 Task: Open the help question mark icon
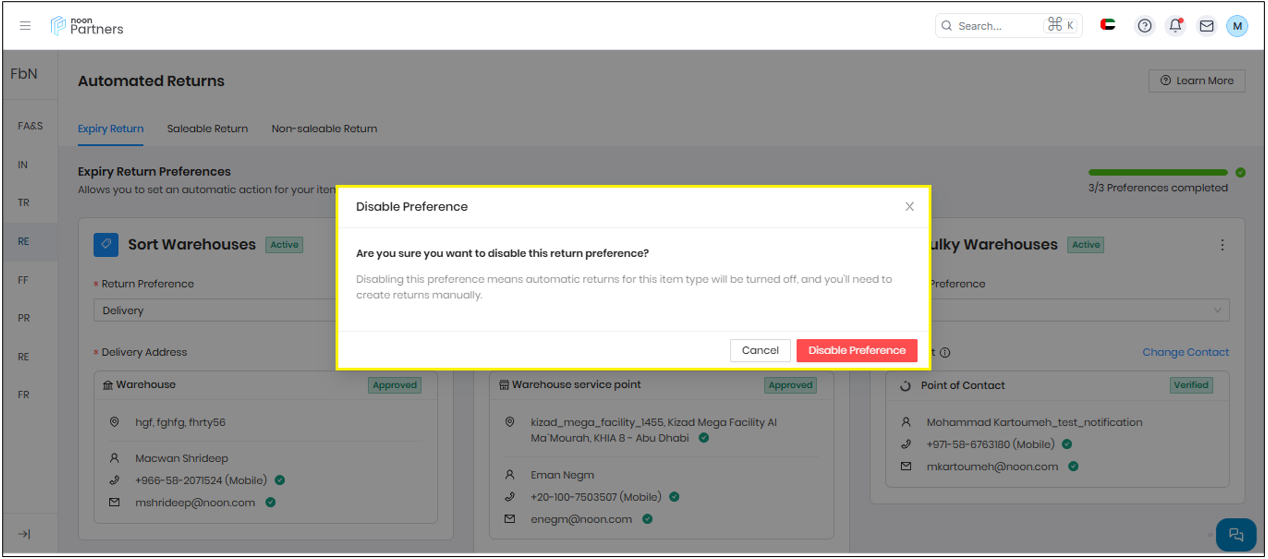coord(1145,26)
